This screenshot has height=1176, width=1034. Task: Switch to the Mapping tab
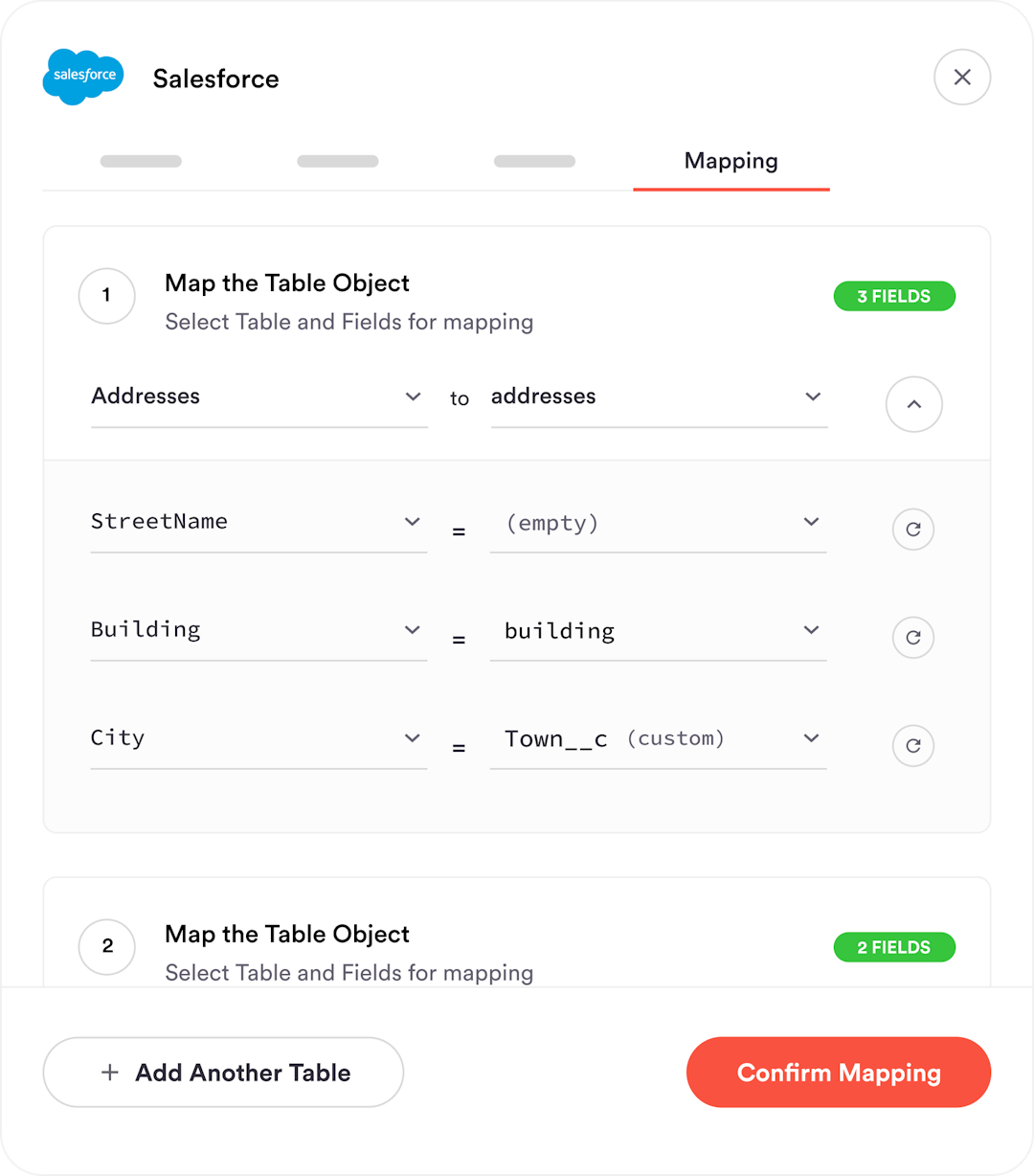click(x=731, y=161)
